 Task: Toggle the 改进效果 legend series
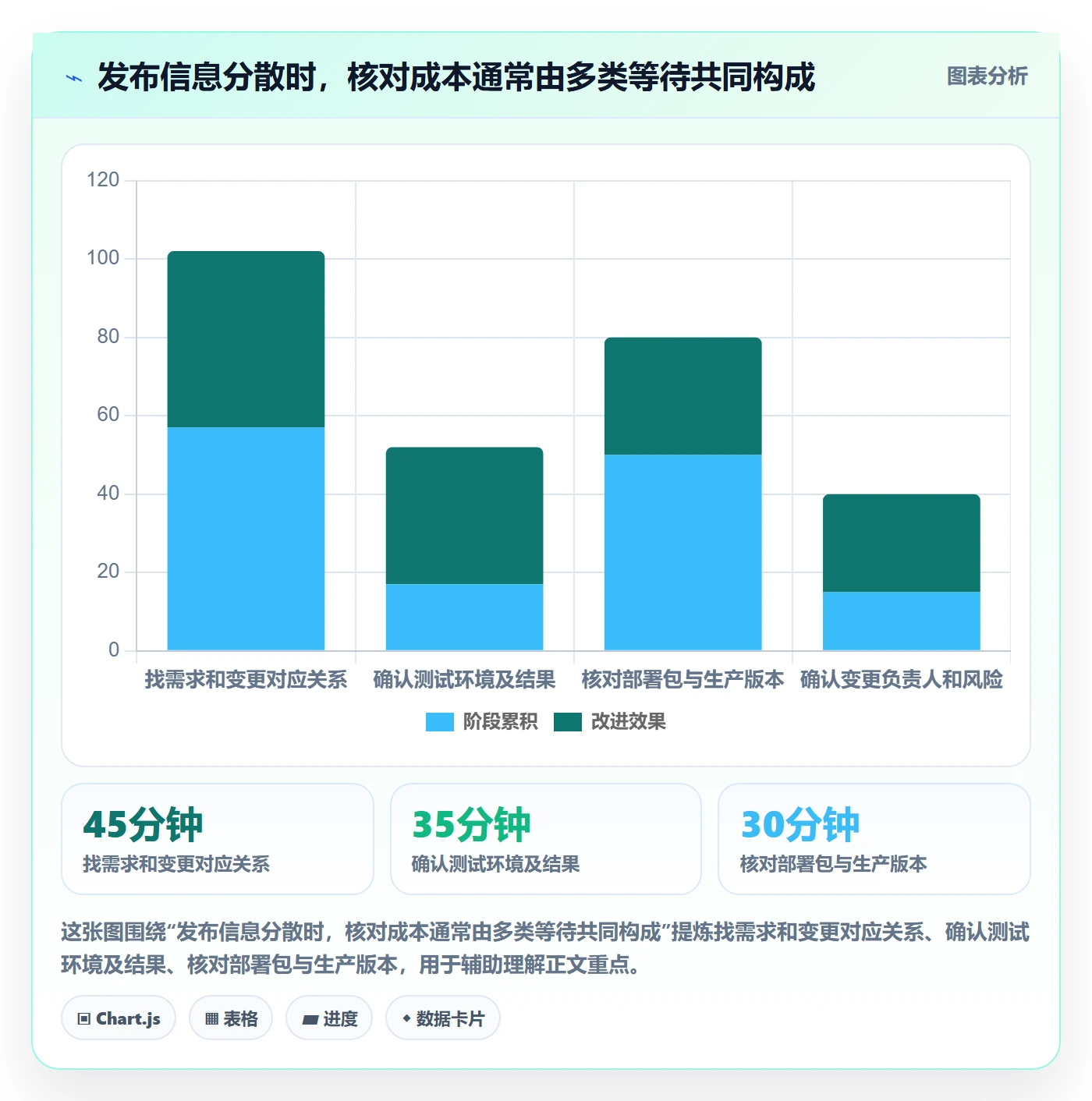(610, 722)
